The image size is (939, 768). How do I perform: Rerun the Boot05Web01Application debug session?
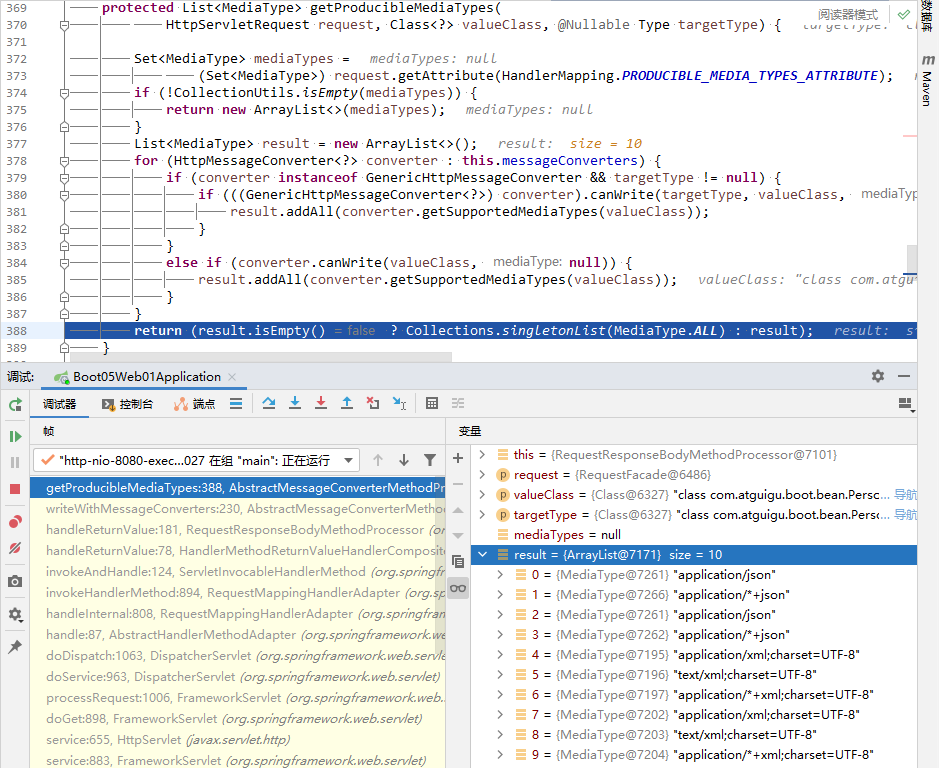pyautogui.click(x=16, y=405)
